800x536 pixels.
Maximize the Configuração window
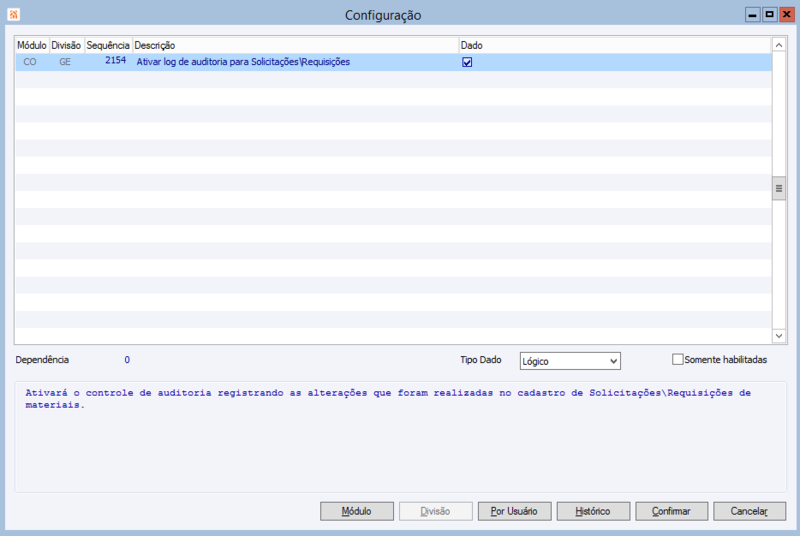click(x=769, y=15)
